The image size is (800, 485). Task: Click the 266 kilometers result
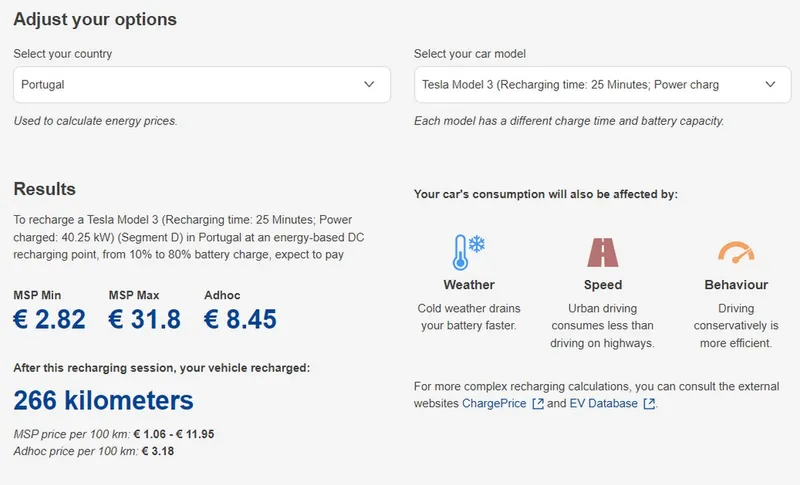pos(103,401)
